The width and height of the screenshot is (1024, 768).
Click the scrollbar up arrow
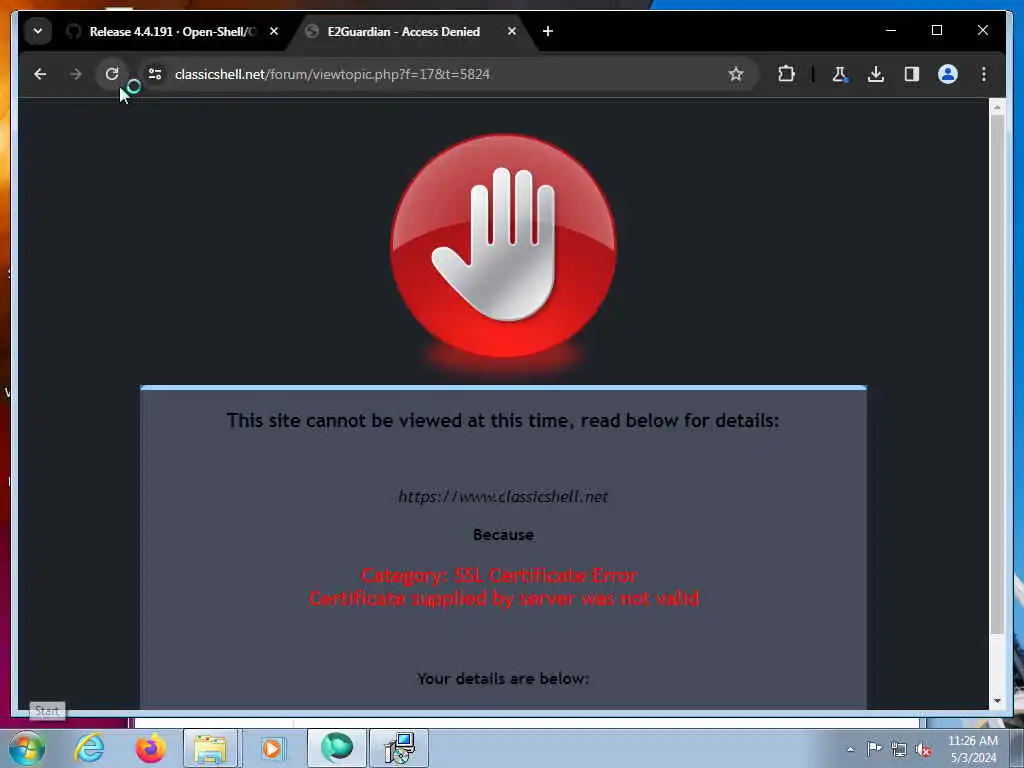pos(997,107)
